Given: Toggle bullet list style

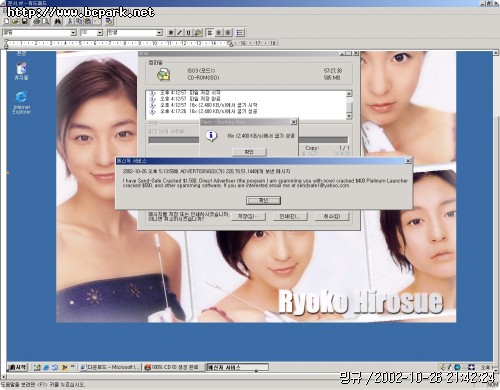Looking at the screenshot, I should point(240,32).
